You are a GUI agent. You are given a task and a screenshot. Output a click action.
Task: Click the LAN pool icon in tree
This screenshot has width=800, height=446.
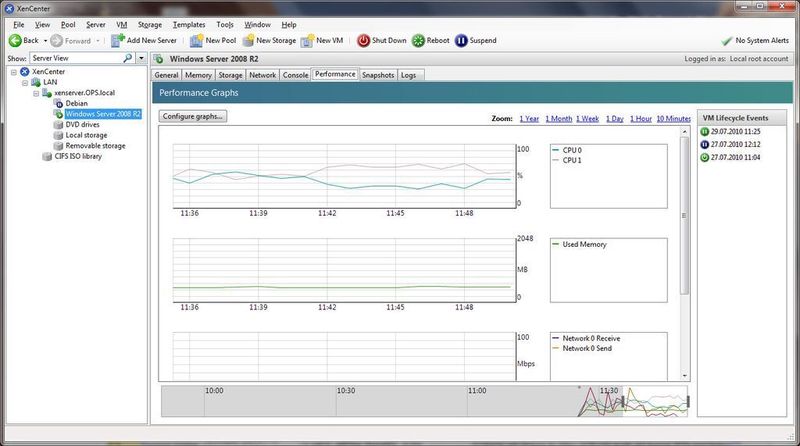(35, 82)
